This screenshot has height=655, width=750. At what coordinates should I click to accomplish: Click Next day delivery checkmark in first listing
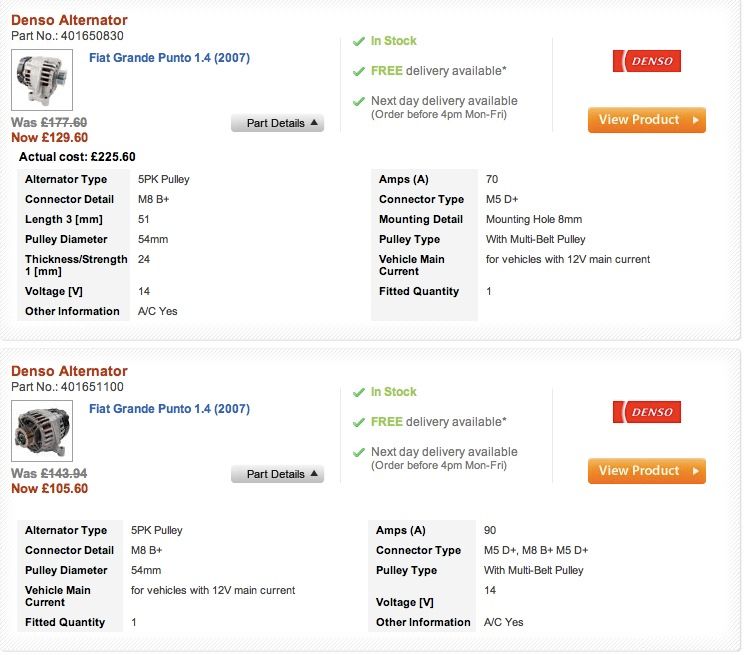(x=358, y=102)
